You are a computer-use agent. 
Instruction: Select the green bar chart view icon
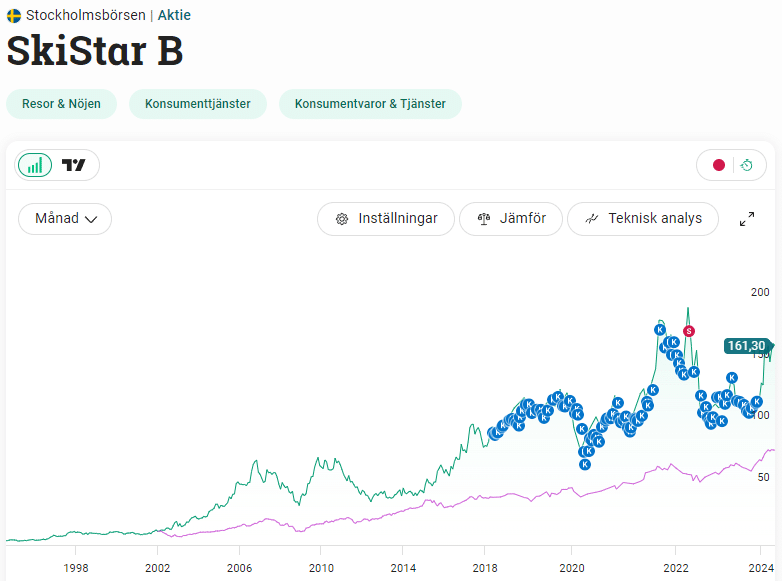click(x=35, y=165)
